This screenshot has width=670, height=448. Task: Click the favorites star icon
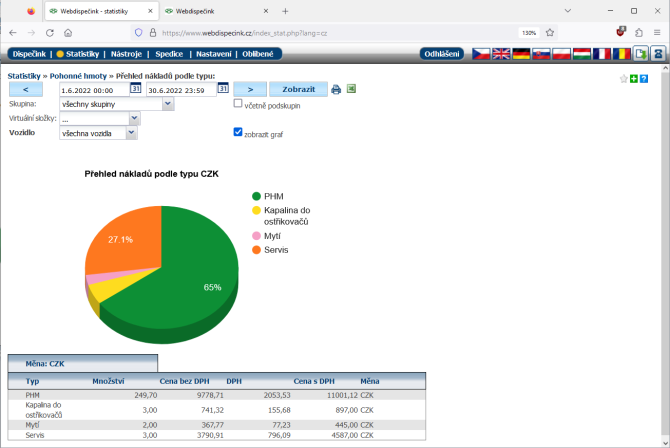(x=624, y=79)
